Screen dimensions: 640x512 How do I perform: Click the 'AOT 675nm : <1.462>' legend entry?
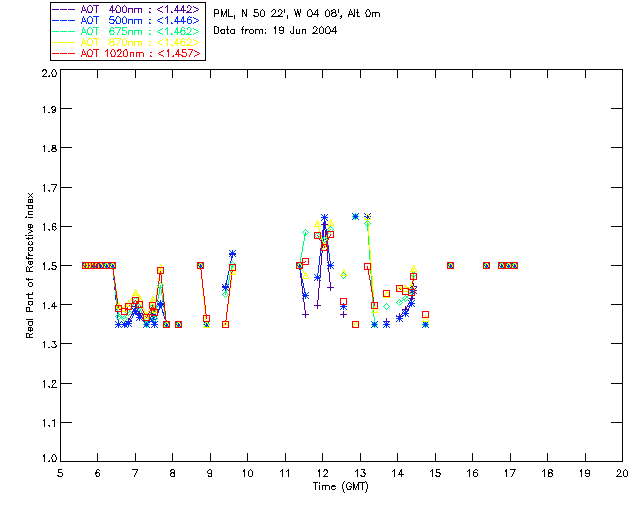click(x=127, y=31)
